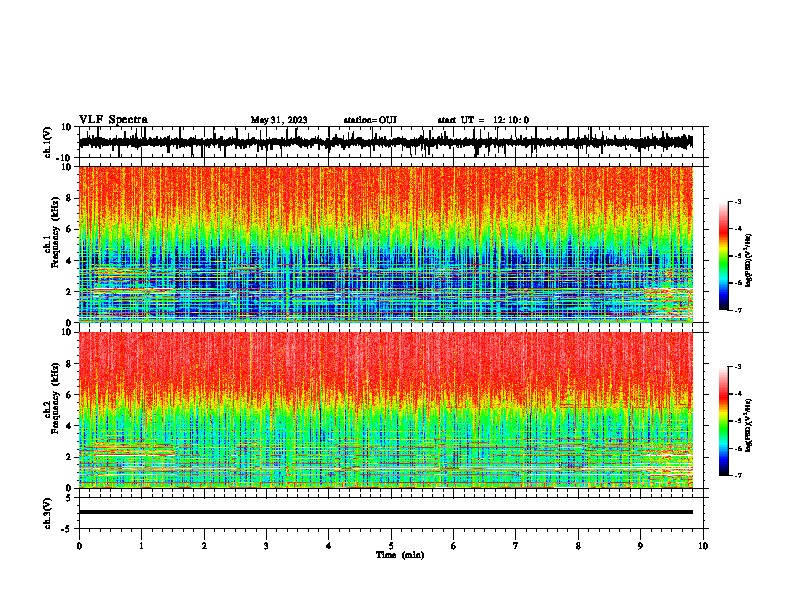
Task: Click the "ch.3(V)" axis label
Action: [x=48, y=513]
